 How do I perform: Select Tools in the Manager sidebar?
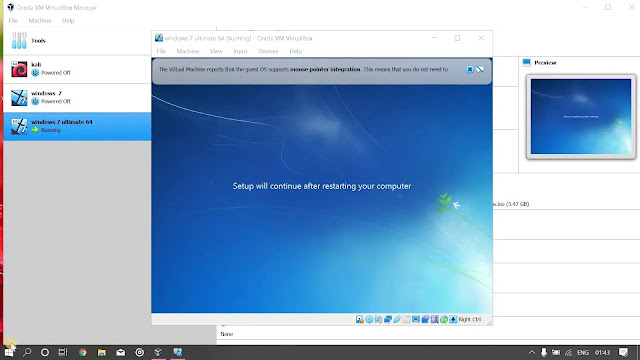coord(77,41)
